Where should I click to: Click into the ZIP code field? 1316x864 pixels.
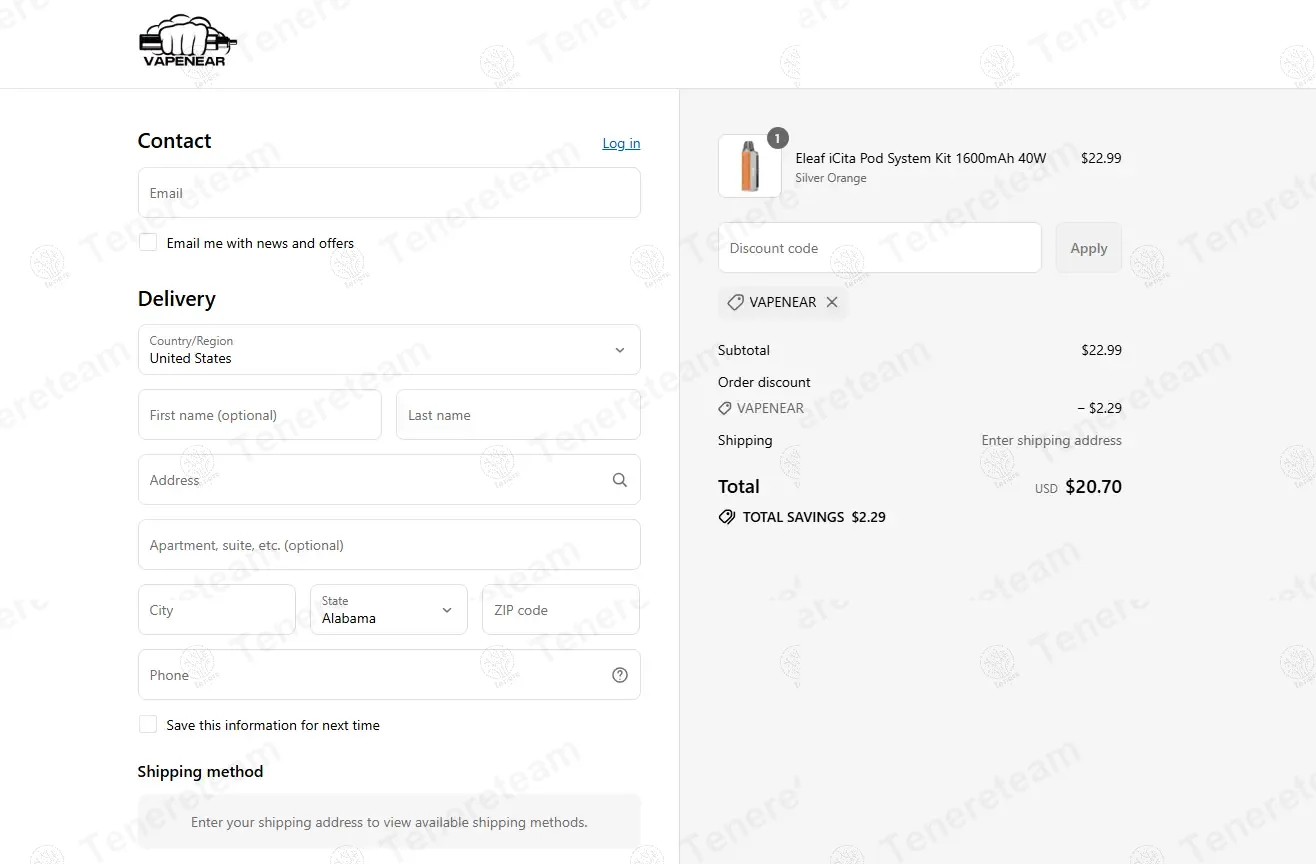point(561,610)
